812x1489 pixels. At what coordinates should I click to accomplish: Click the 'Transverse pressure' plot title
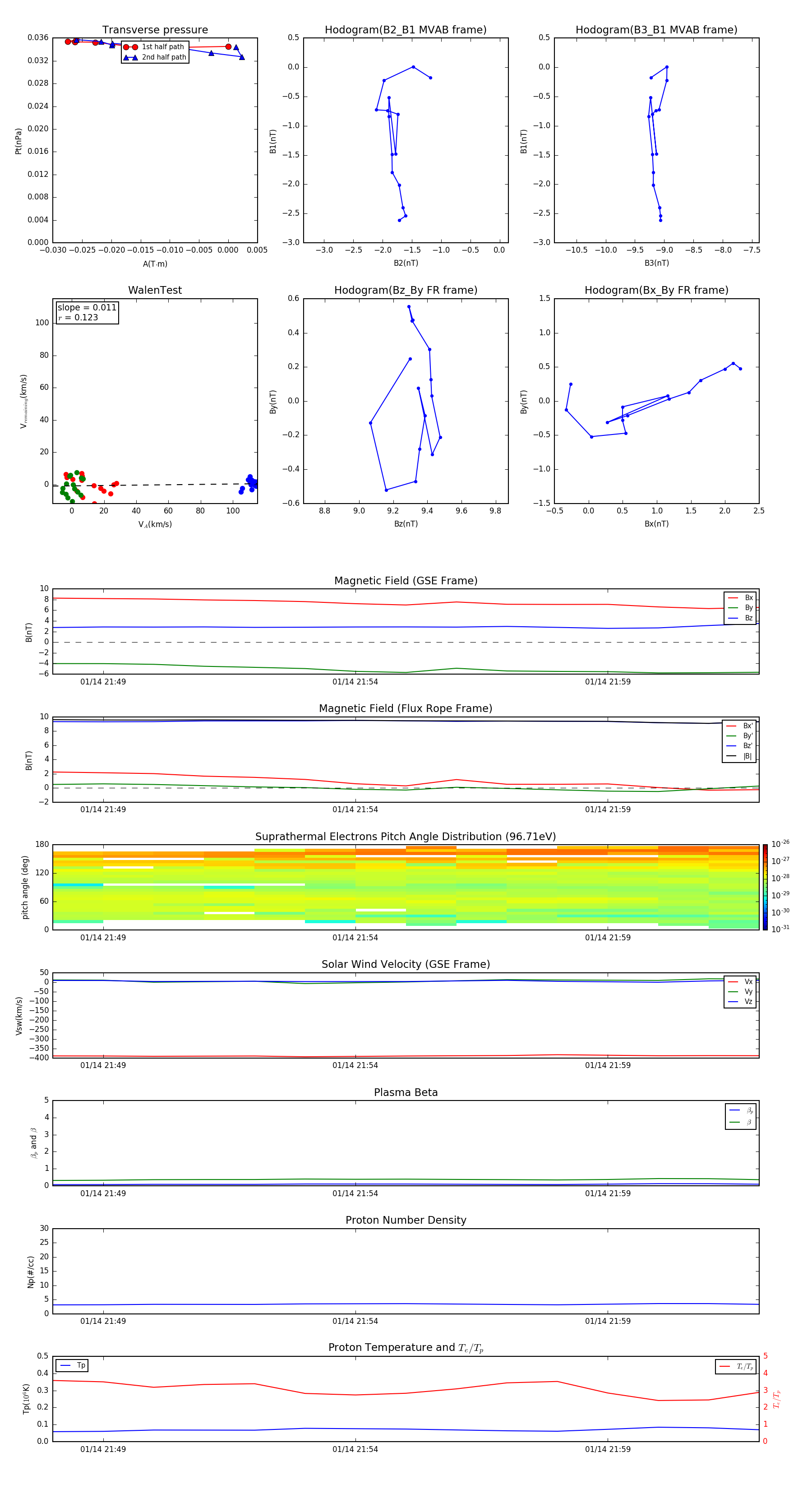coord(155,29)
